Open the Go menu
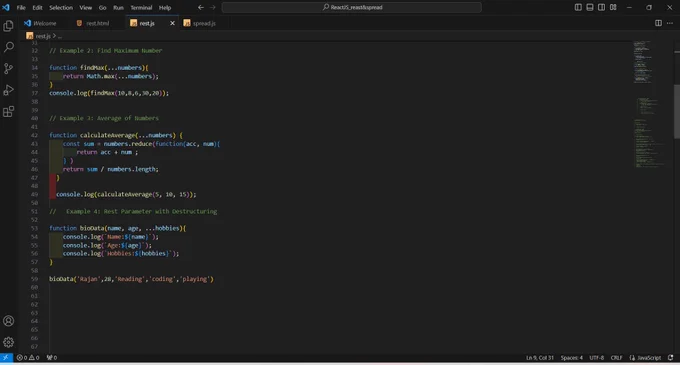The height and width of the screenshot is (365, 680). click(102, 7)
